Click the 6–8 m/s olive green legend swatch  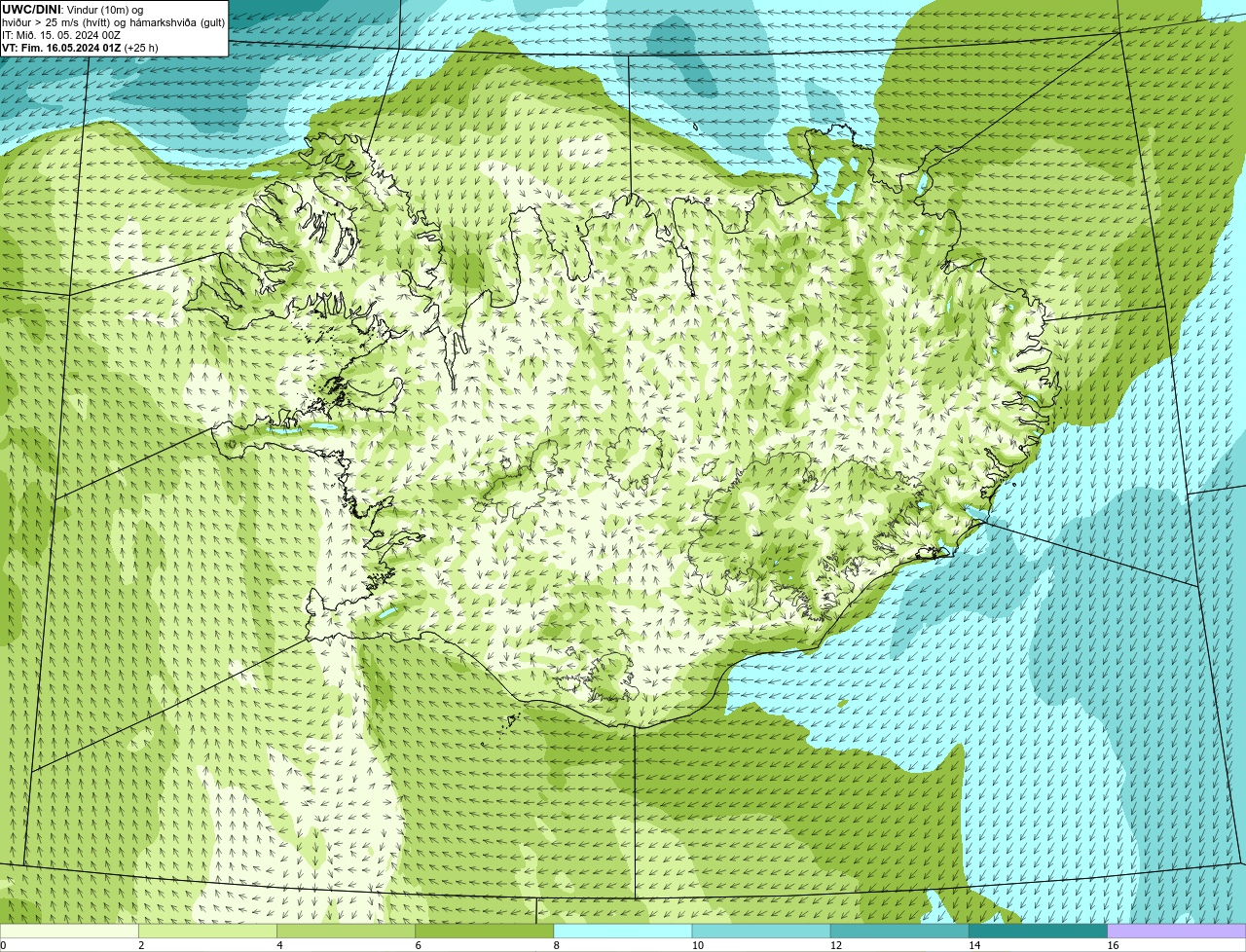click(x=485, y=931)
